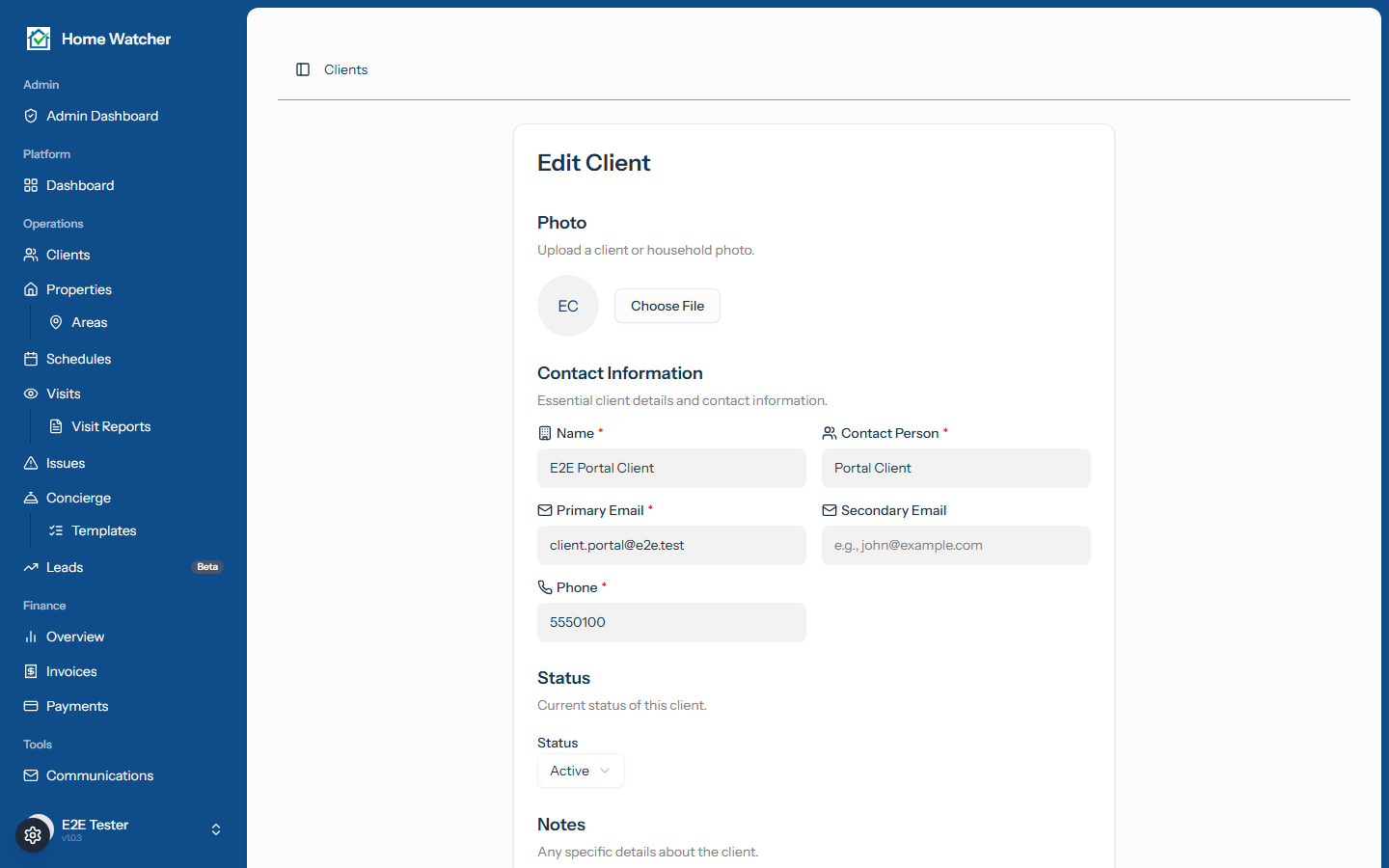Click the Phone number field

click(671, 622)
